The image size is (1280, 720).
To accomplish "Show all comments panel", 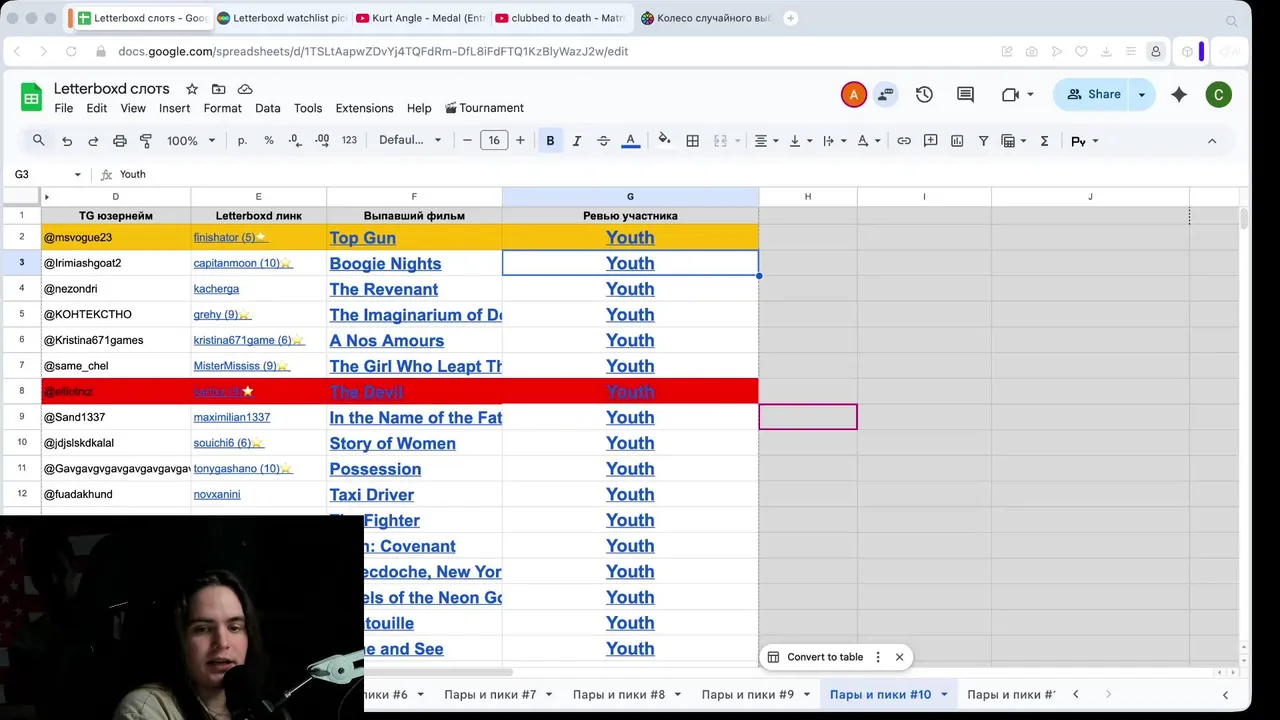I will [x=965, y=94].
